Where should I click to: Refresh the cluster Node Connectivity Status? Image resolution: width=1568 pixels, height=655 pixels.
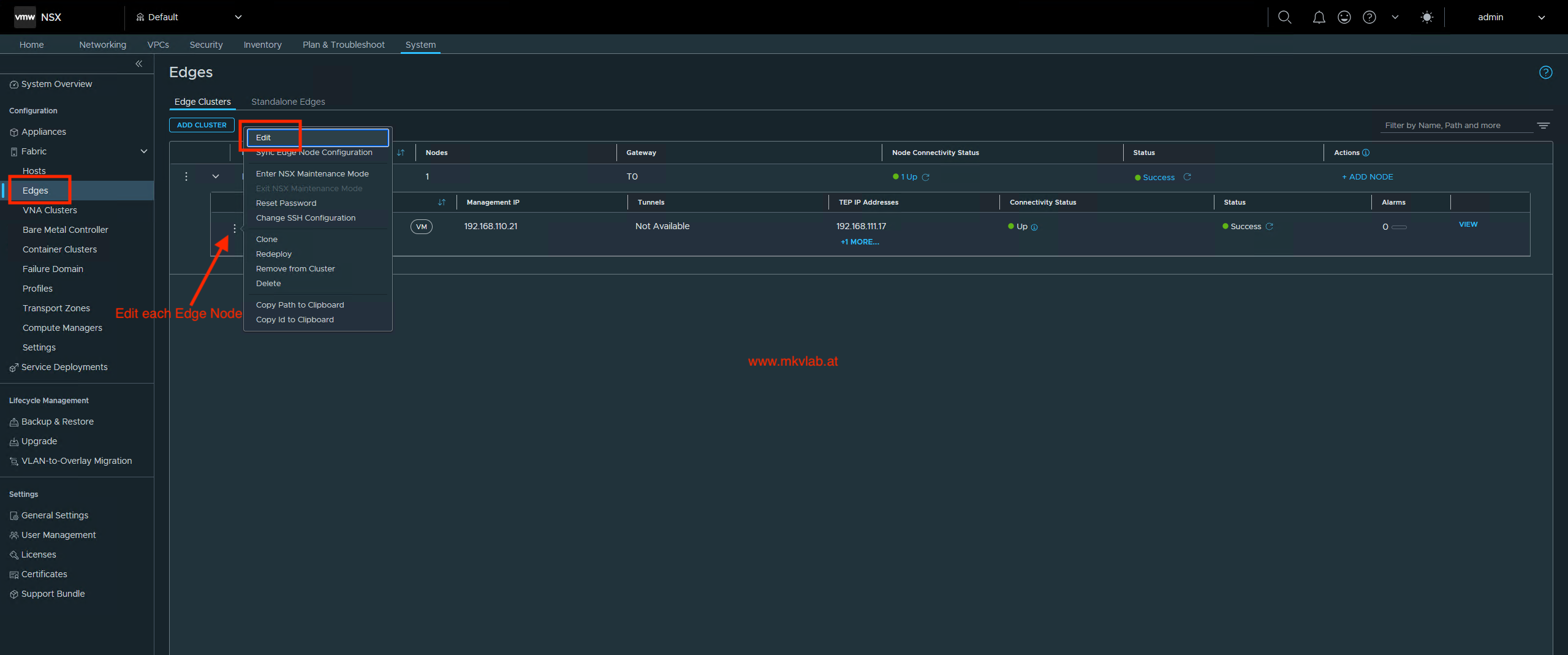click(x=926, y=177)
